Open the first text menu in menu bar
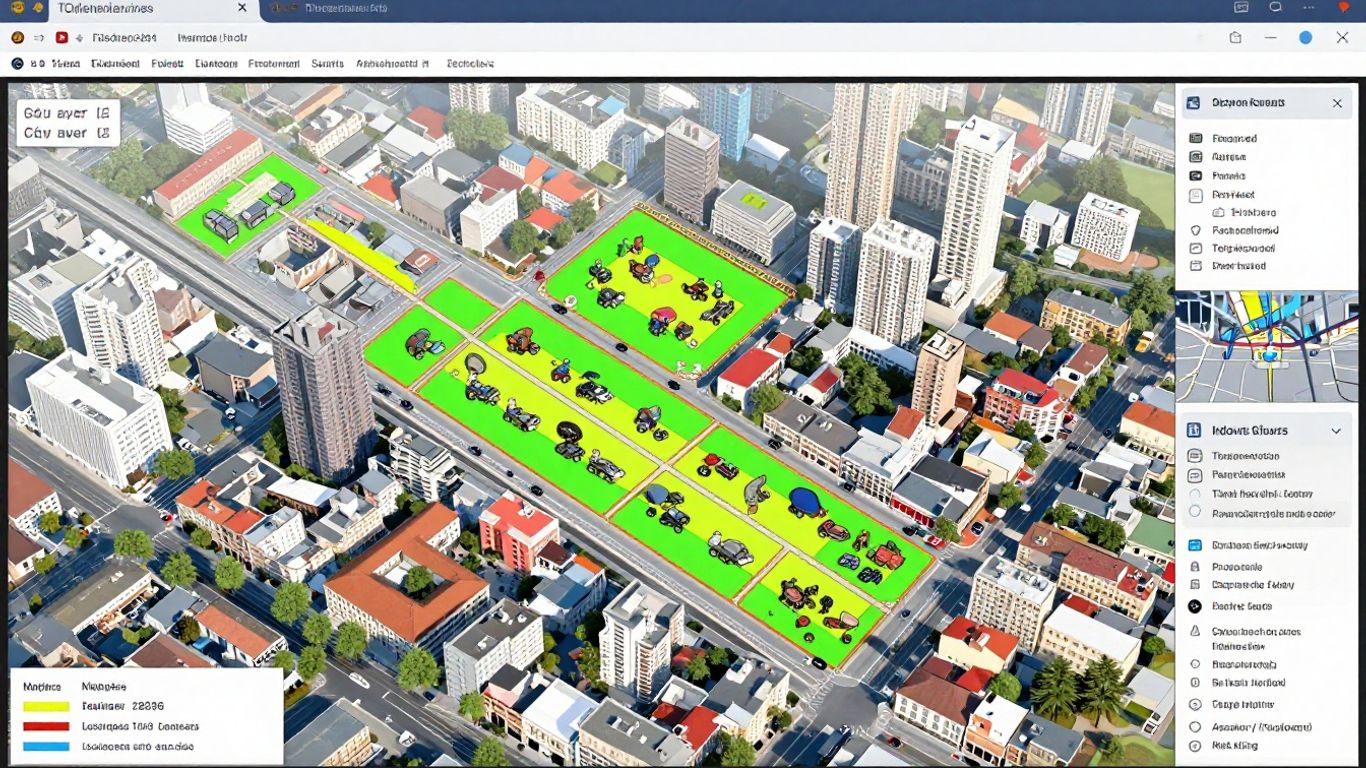The image size is (1366, 768). 65,63
